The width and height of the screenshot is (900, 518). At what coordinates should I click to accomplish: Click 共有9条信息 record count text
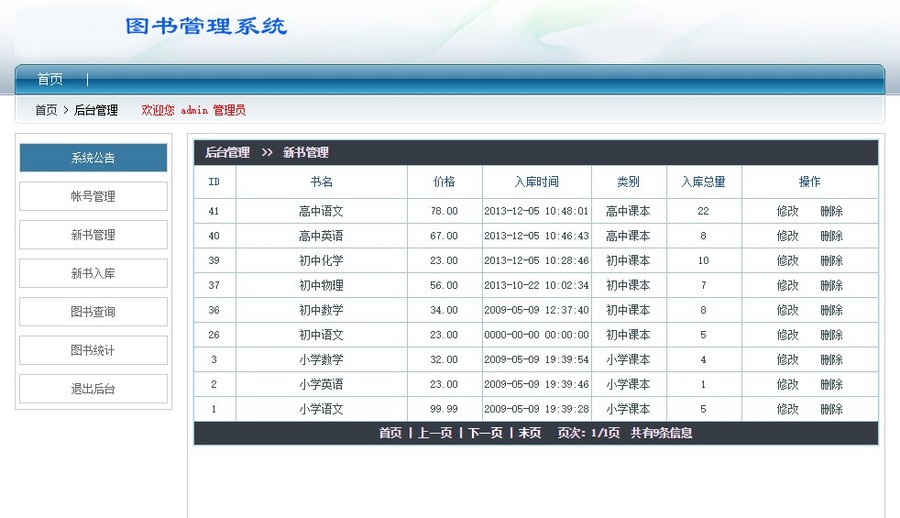coord(661,433)
